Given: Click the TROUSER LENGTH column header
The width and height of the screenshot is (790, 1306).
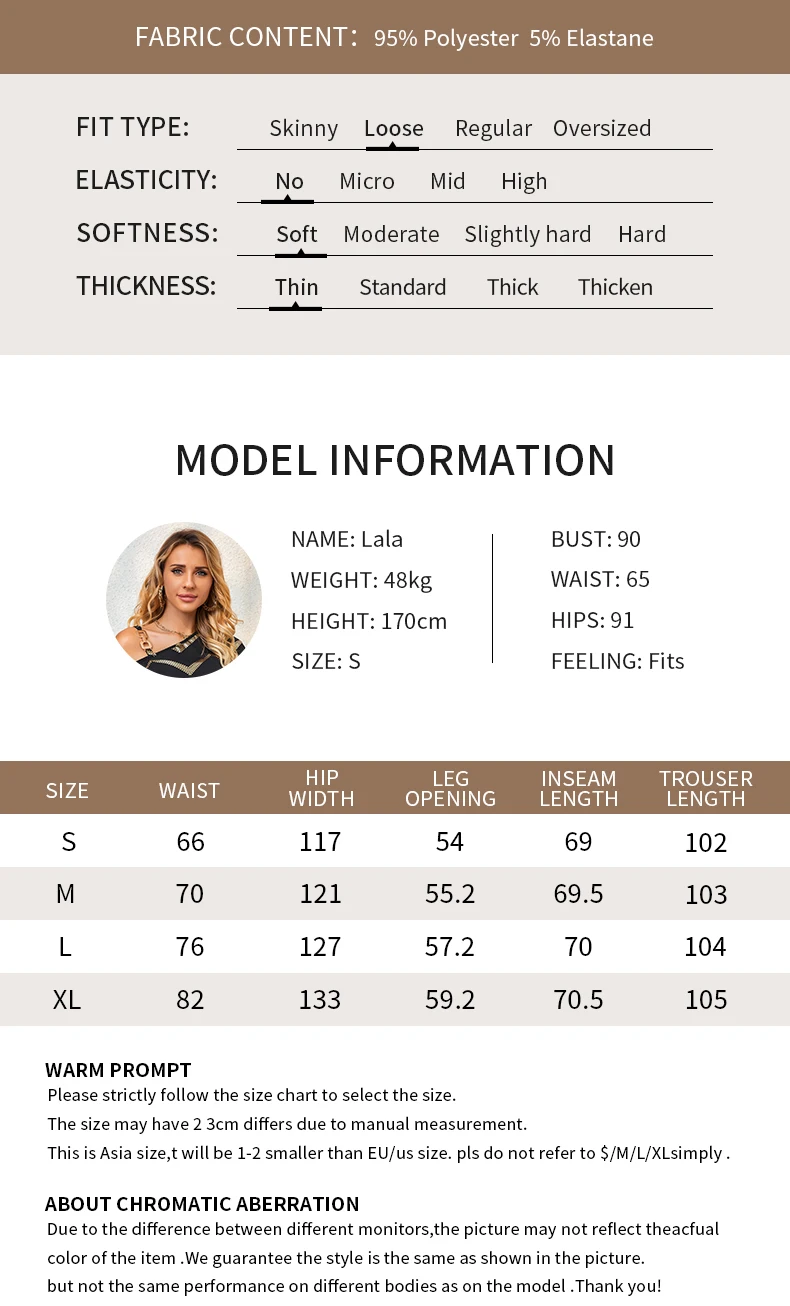Looking at the screenshot, I should 706,788.
